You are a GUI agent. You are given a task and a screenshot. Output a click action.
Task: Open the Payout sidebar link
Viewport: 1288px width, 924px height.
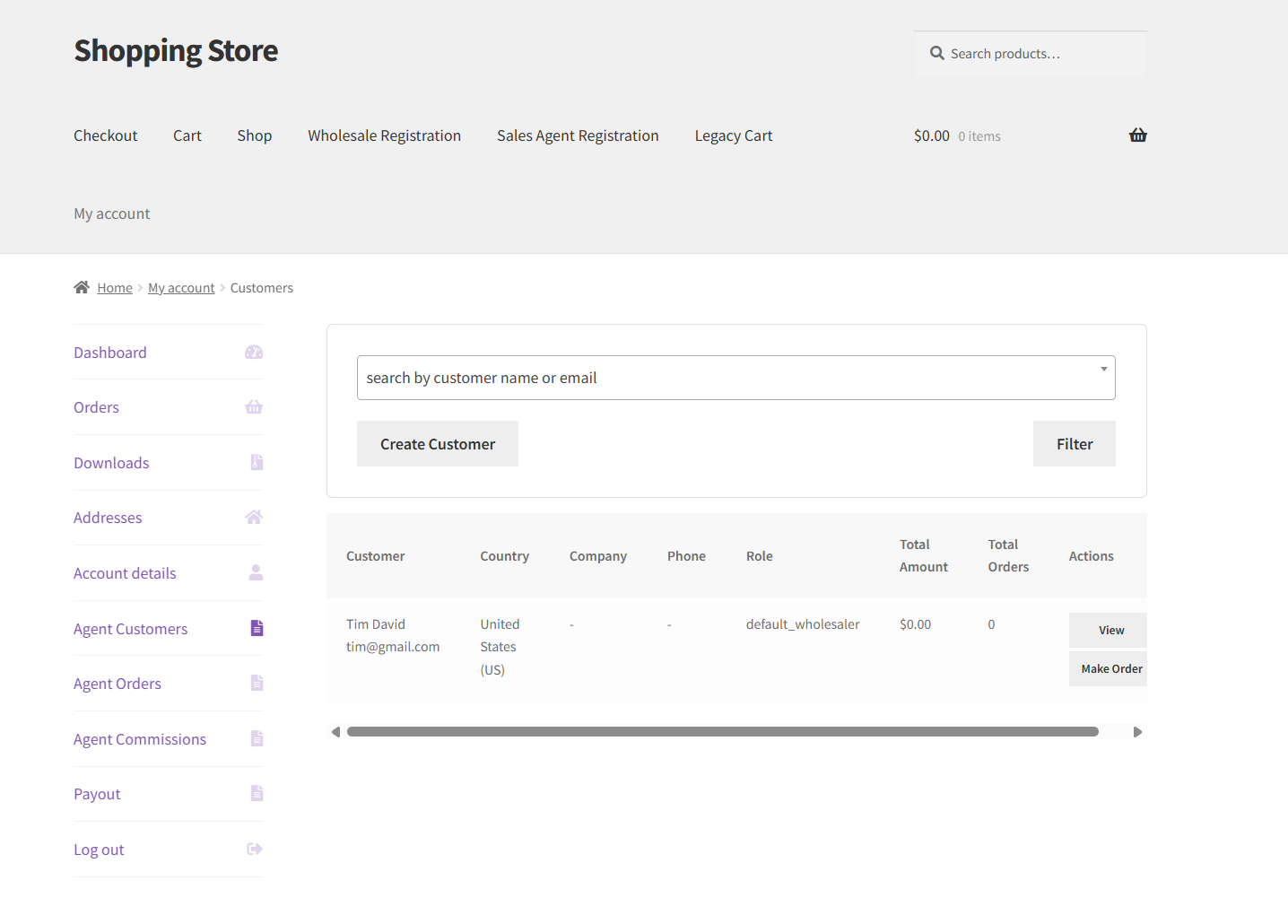(x=97, y=794)
